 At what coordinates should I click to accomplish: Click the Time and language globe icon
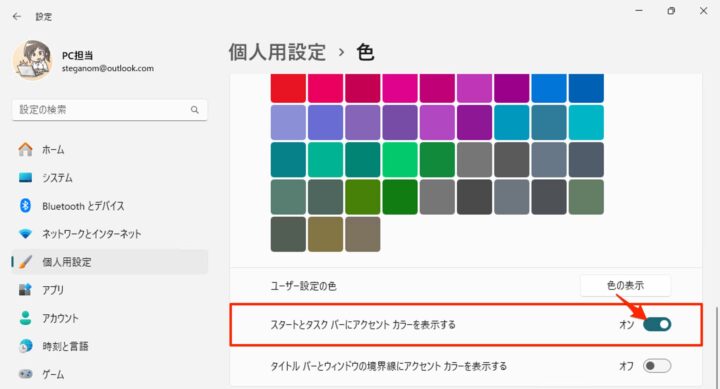tap(25, 346)
